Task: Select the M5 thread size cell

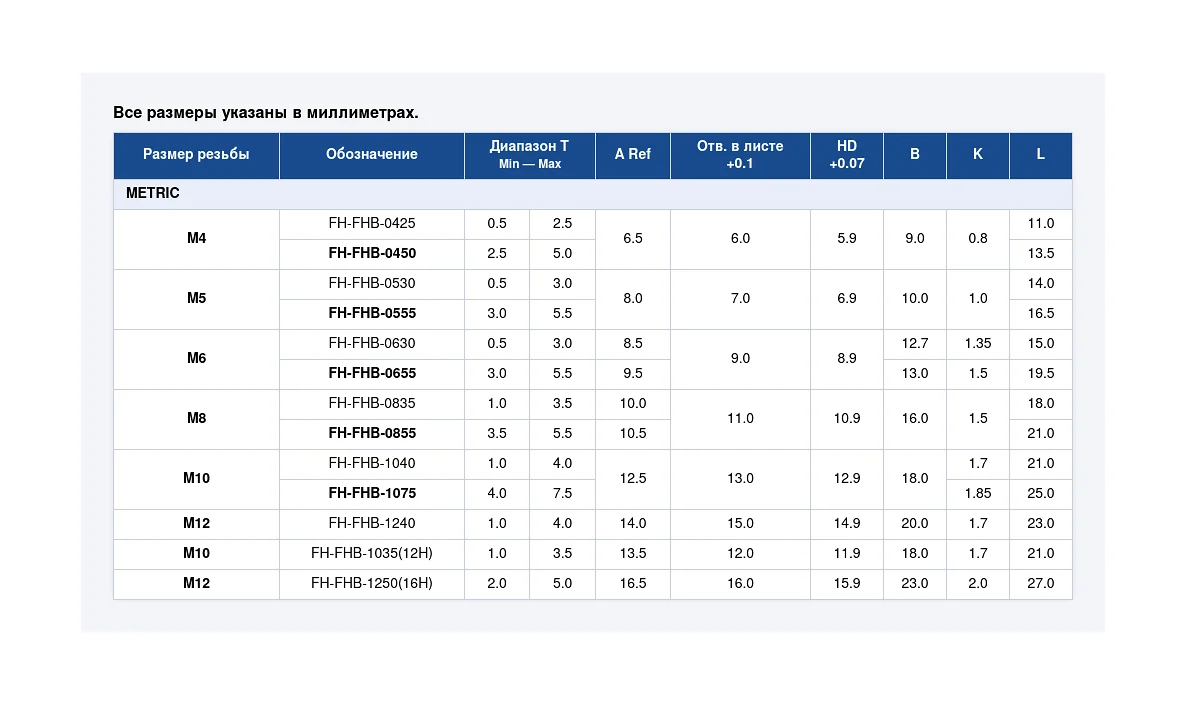Action: tap(196, 299)
